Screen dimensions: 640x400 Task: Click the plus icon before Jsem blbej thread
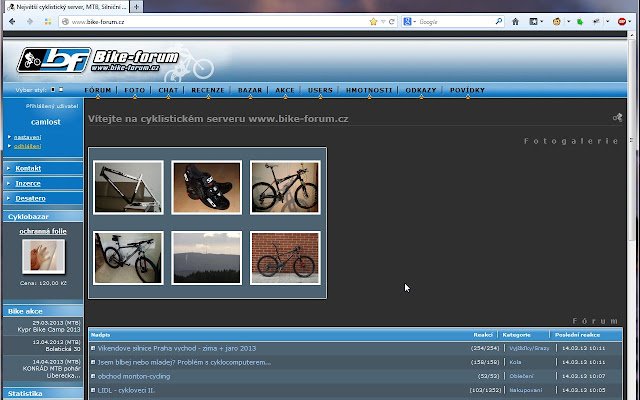click(x=93, y=362)
